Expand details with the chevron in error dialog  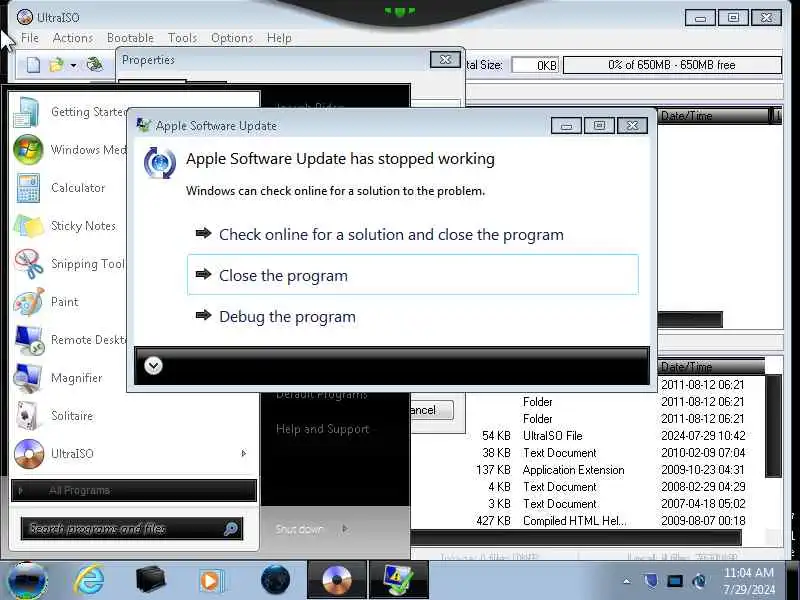click(x=153, y=365)
